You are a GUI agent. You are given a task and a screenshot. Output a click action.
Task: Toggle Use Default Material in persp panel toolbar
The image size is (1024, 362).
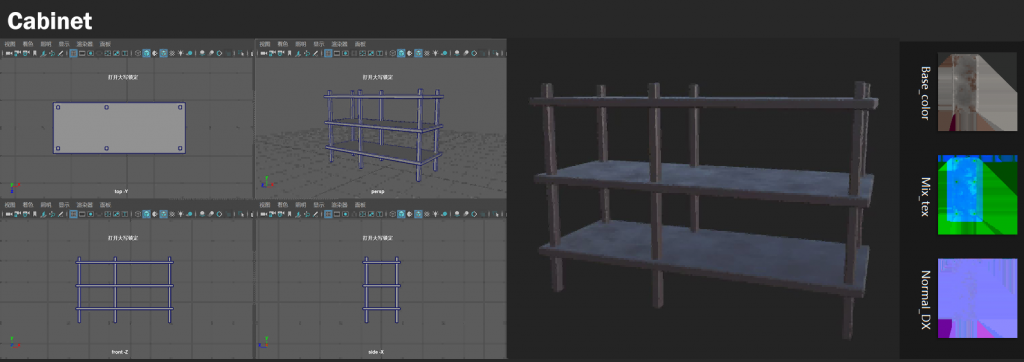[410, 54]
